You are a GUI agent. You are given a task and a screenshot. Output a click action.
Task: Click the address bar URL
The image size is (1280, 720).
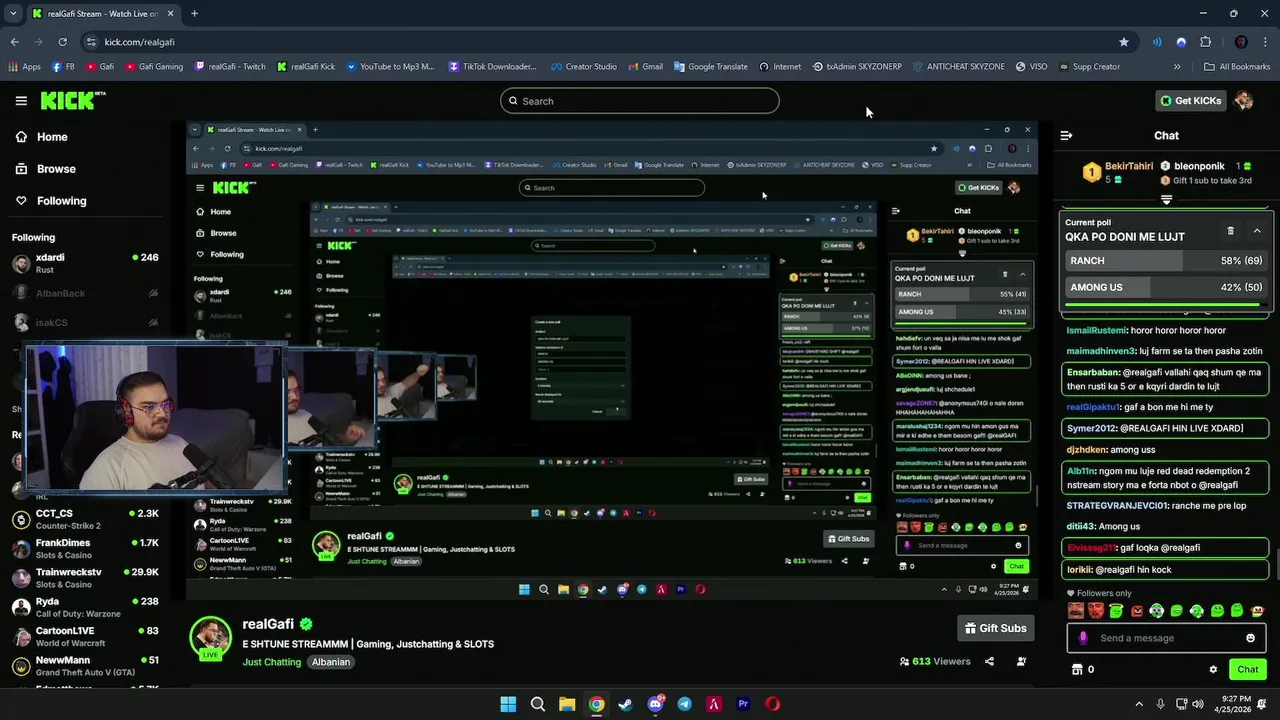coord(139,42)
